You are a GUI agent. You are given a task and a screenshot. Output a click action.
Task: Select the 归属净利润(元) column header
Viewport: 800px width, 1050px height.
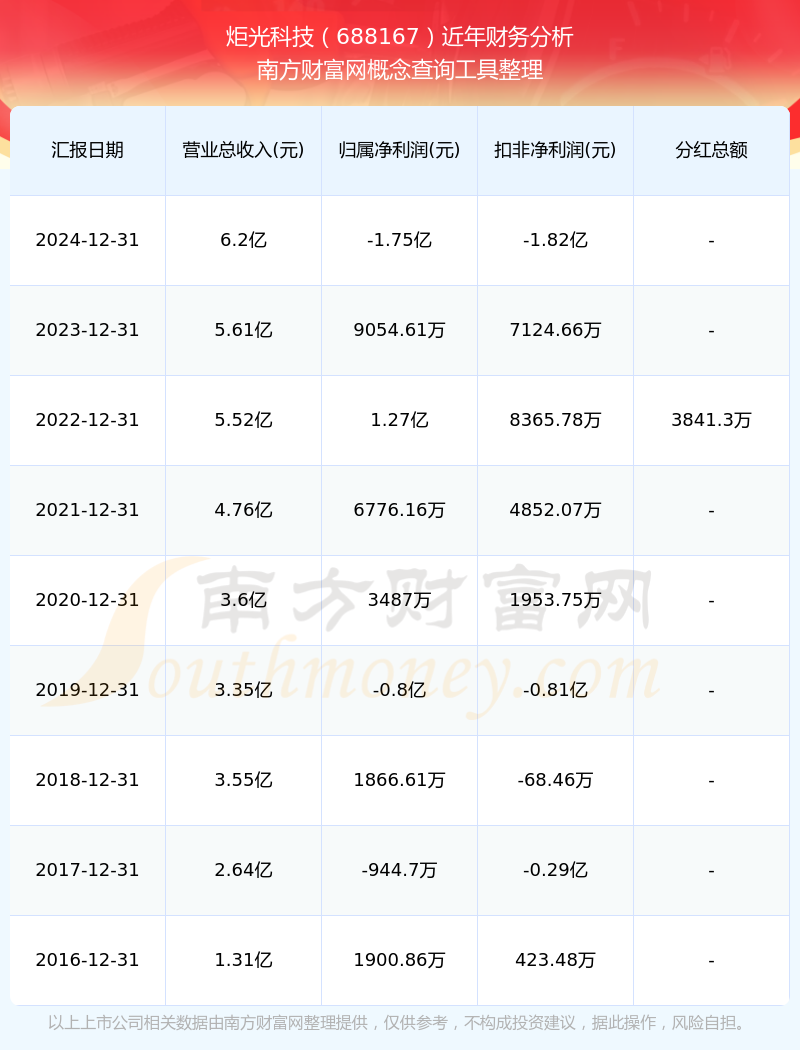pos(399,150)
